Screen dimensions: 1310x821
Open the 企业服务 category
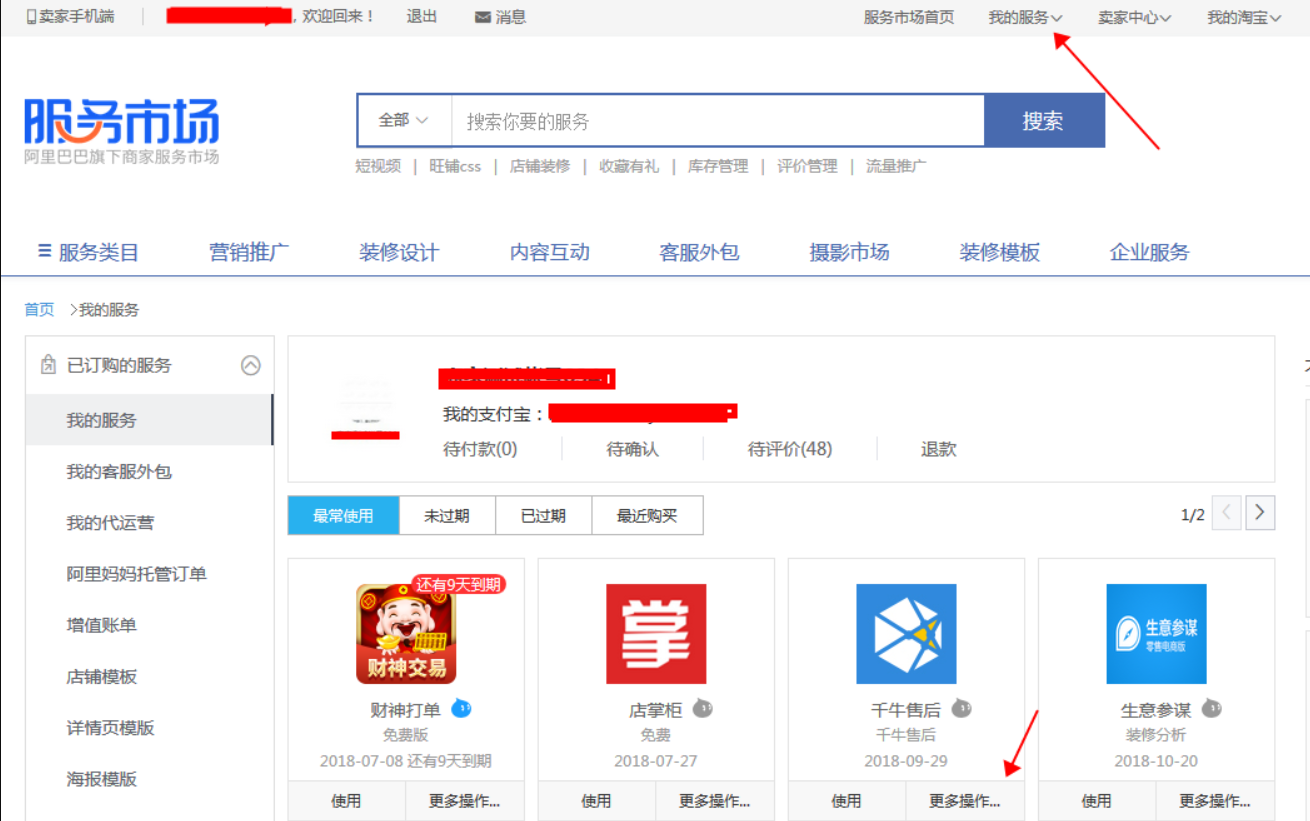pos(1149,252)
